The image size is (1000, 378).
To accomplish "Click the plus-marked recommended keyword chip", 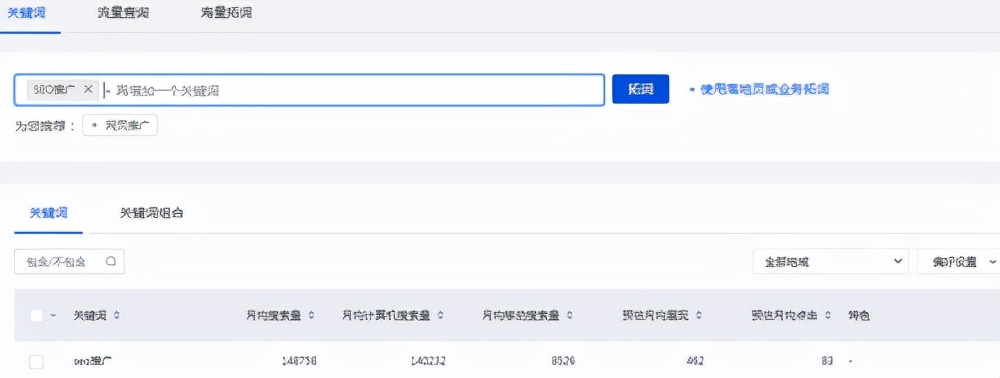I will 120,126.
